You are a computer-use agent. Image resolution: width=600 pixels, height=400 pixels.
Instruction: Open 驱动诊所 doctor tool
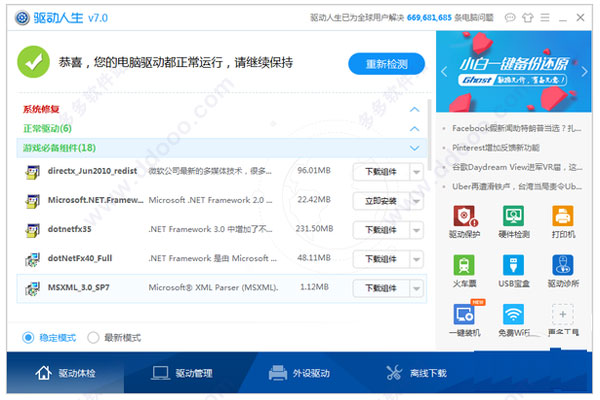(x=562, y=265)
